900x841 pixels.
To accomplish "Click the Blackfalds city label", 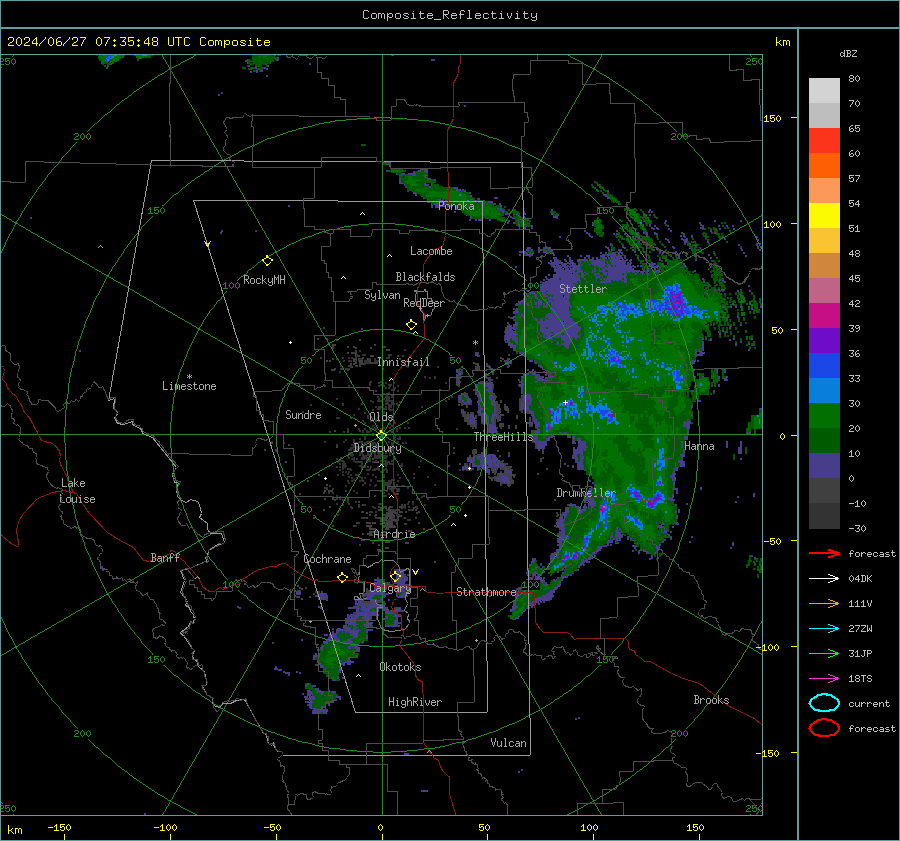I will pyautogui.click(x=425, y=277).
